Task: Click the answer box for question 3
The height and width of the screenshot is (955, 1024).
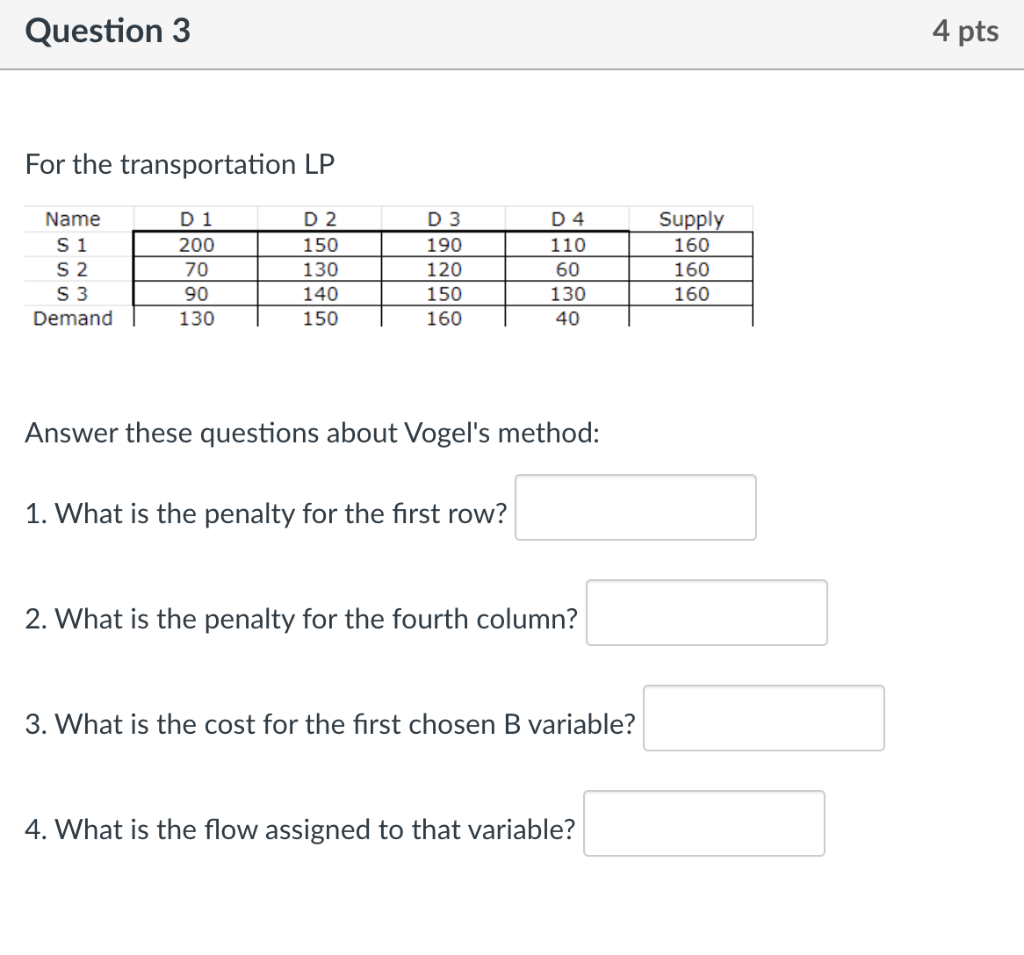Action: click(763, 718)
